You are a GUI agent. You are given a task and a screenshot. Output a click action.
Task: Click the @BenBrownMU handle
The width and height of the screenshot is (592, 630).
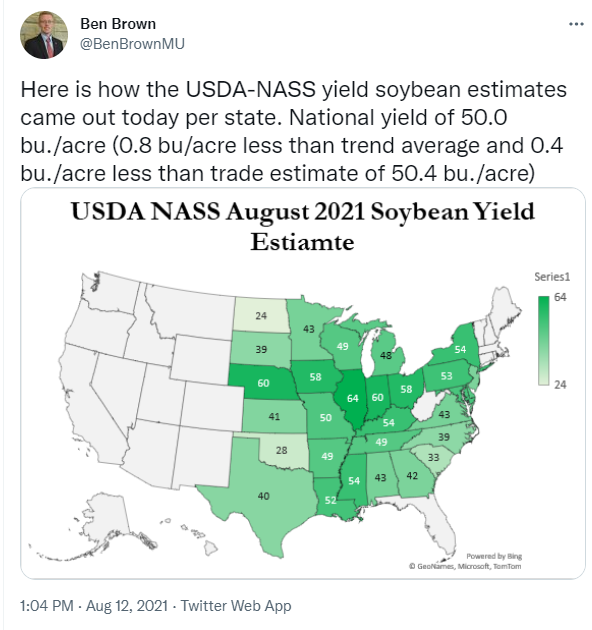pos(132,43)
